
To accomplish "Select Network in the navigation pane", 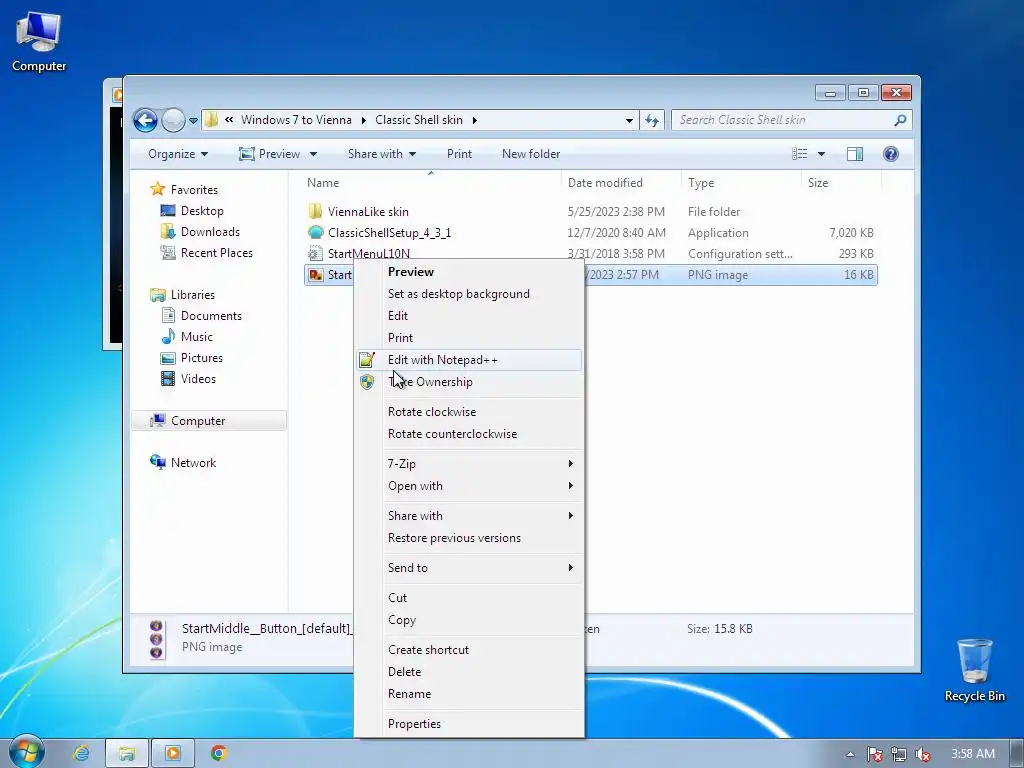I will click(x=193, y=463).
